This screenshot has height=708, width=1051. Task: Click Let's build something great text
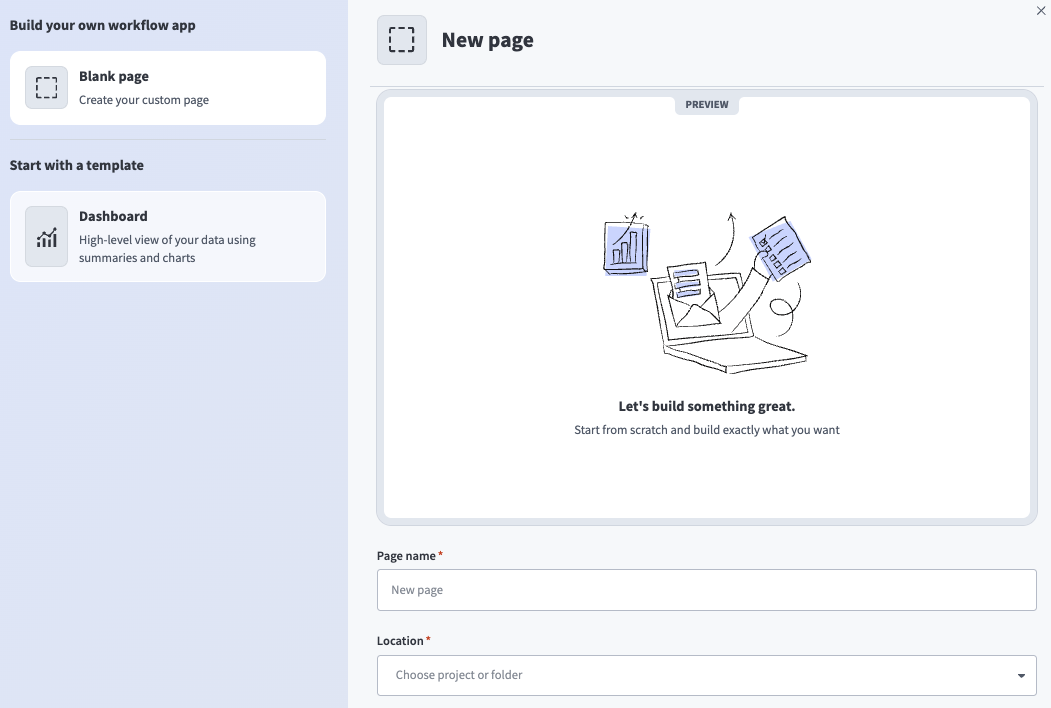coord(706,406)
